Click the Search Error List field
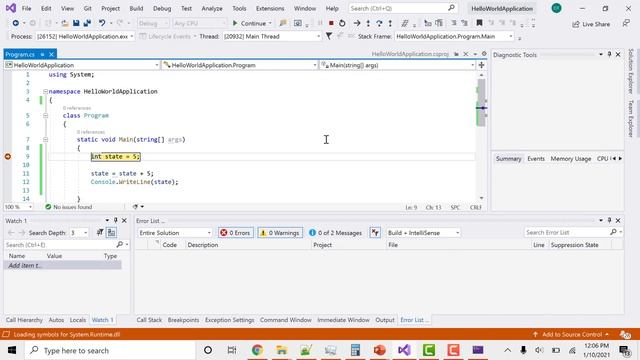 click(567, 232)
